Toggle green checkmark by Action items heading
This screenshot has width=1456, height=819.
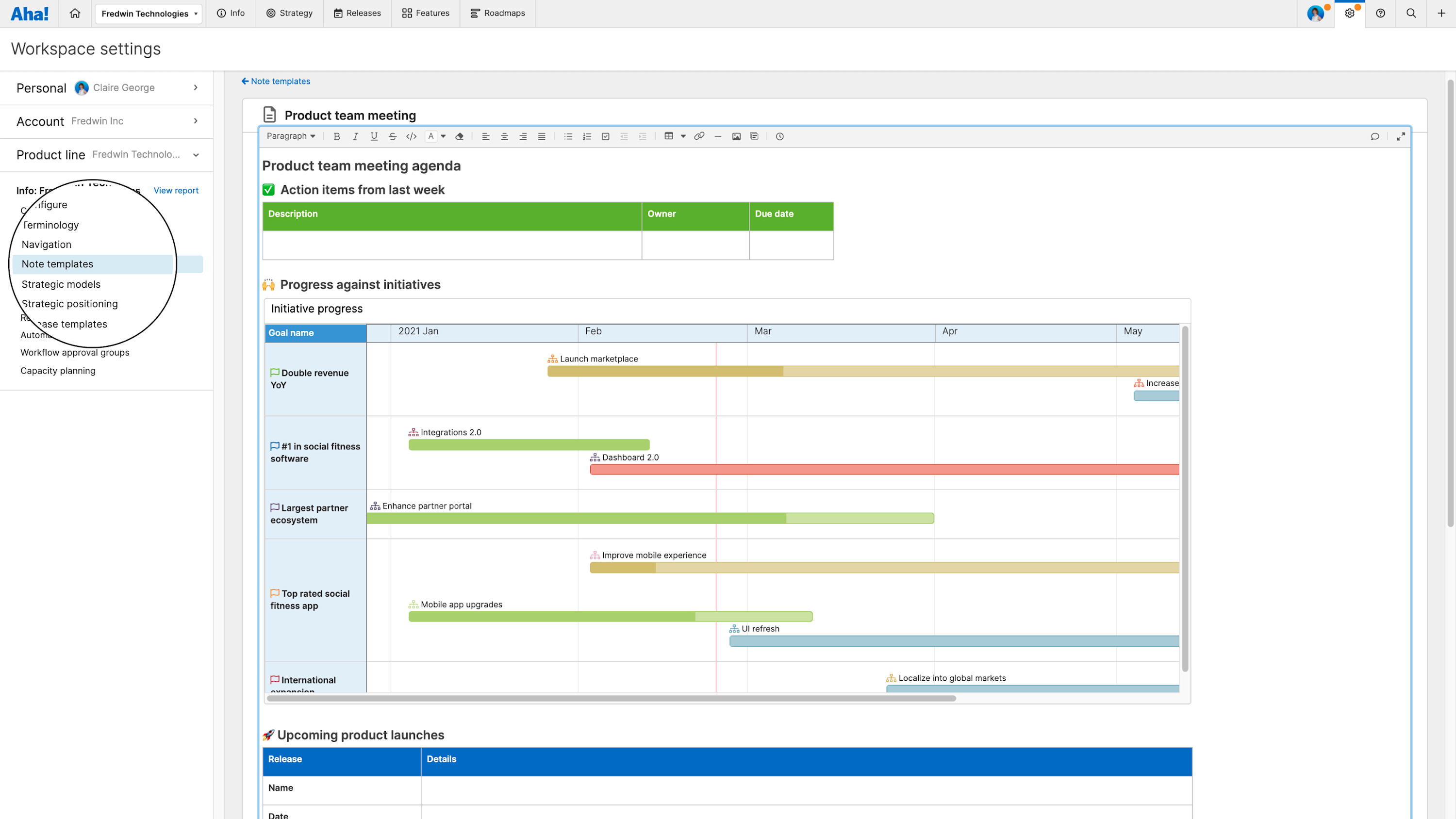[x=268, y=190]
